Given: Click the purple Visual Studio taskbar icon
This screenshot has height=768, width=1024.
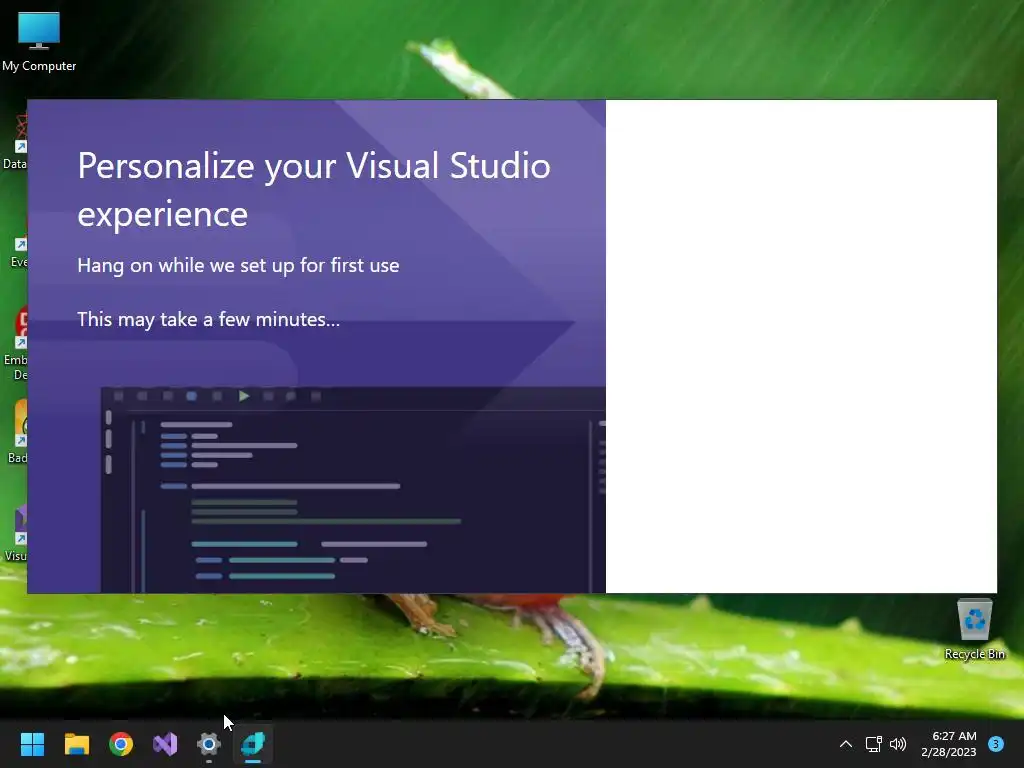Looking at the screenshot, I should pyautogui.click(x=165, y=744).
